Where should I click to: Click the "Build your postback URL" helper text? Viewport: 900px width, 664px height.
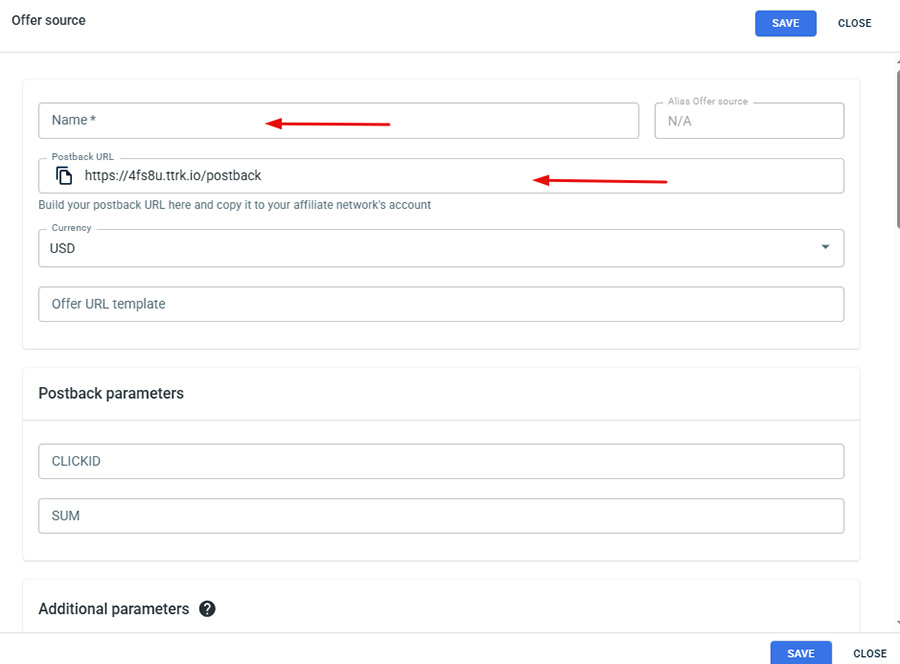pos(234,205)
